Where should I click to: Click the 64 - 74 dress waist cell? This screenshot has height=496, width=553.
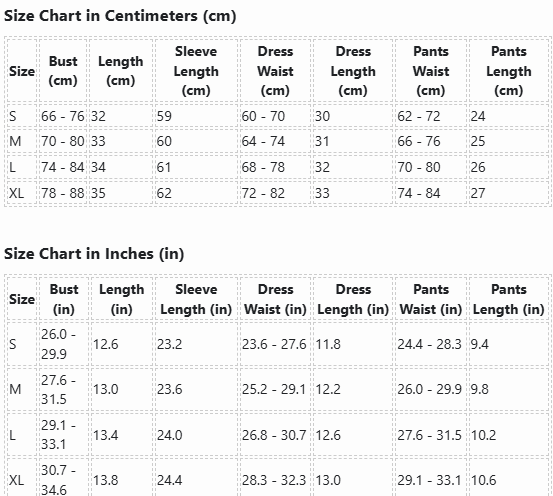(x=263, y=141)
